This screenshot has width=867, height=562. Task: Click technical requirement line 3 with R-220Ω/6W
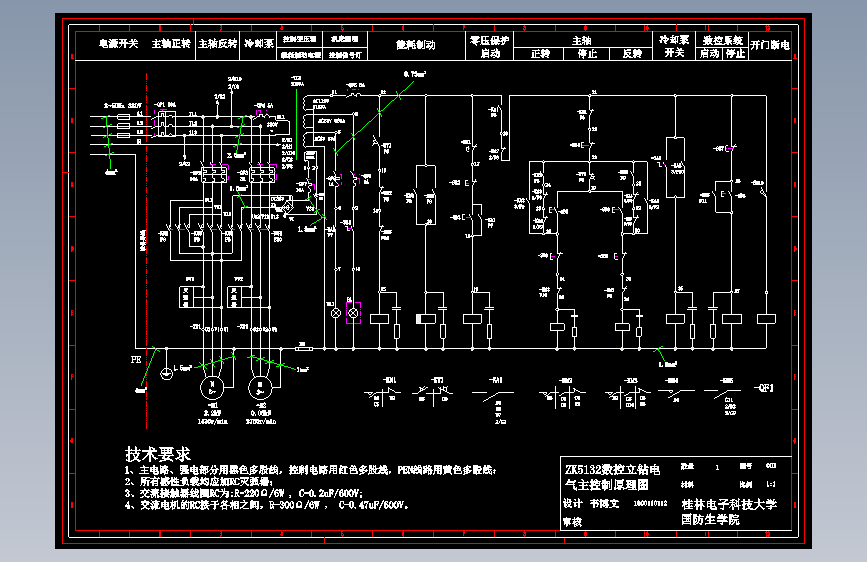(243, 493)
